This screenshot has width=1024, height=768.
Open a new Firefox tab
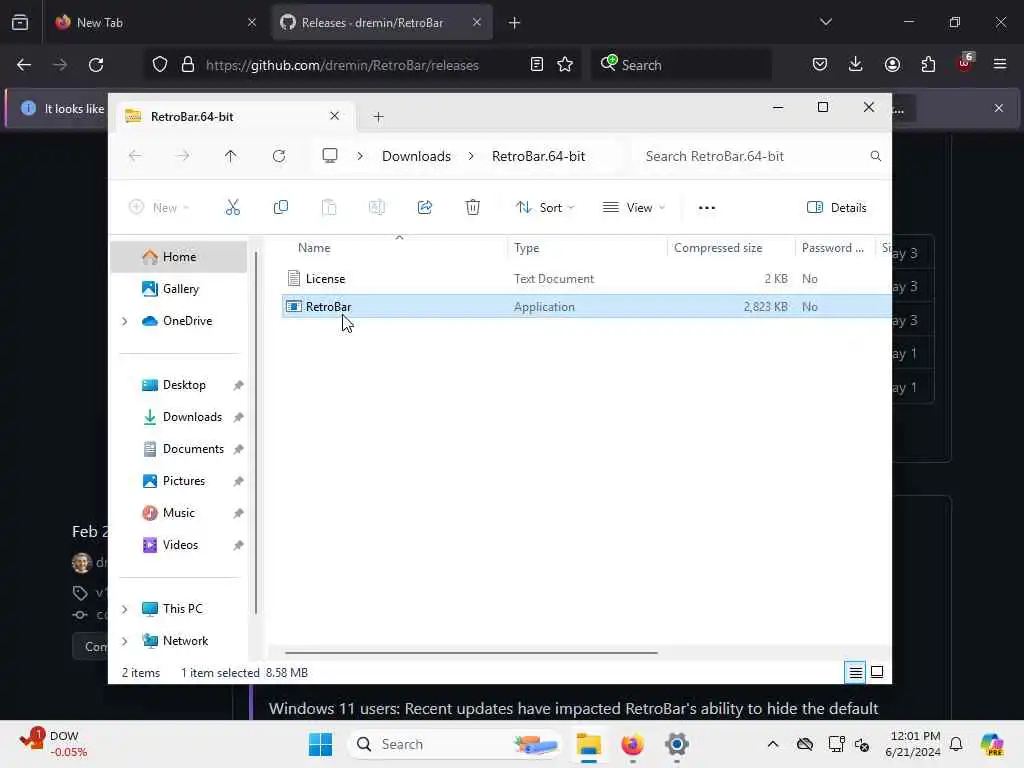click(514, 23)
